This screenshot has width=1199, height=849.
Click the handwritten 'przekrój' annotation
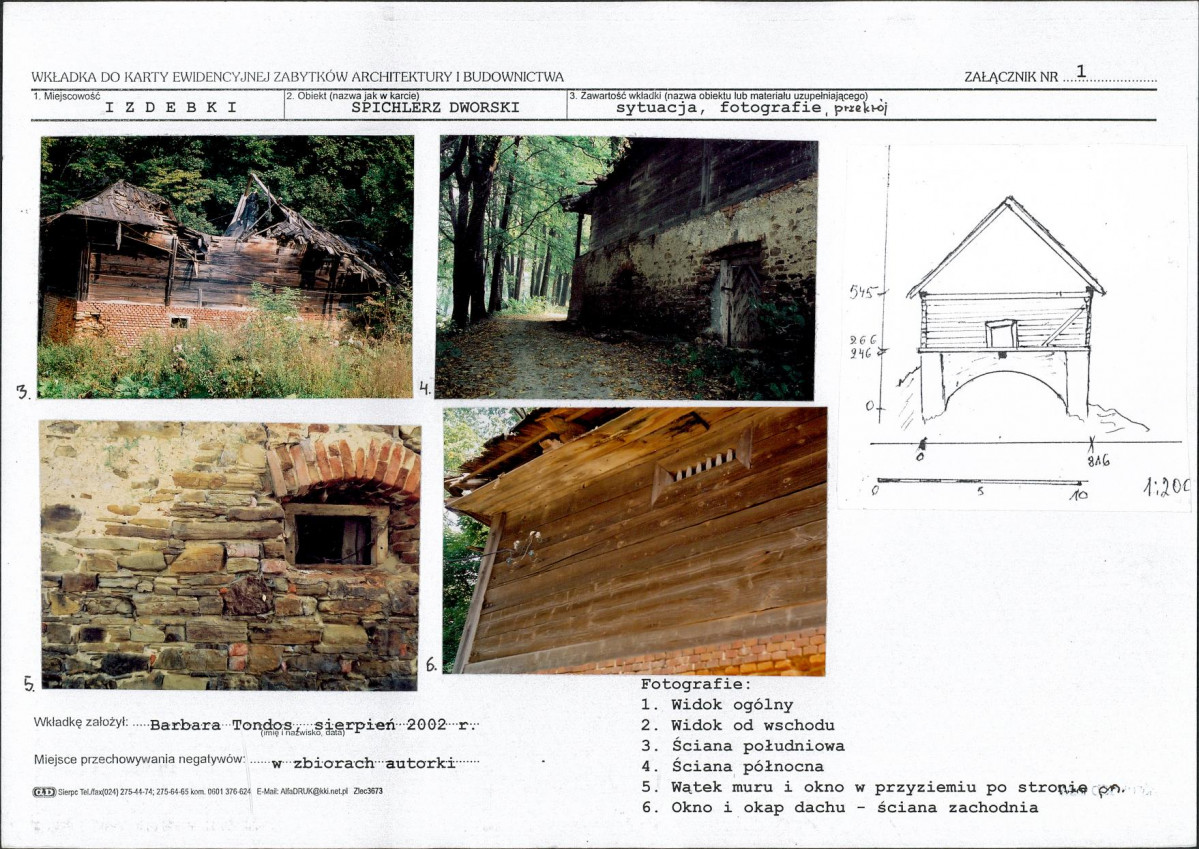point(859,109)
